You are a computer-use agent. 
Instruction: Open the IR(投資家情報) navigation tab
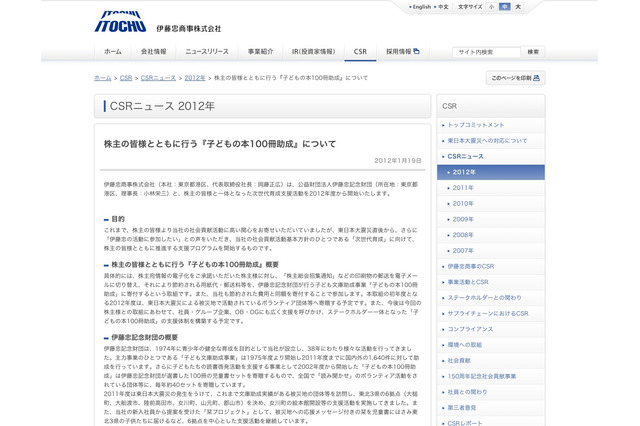313,52
